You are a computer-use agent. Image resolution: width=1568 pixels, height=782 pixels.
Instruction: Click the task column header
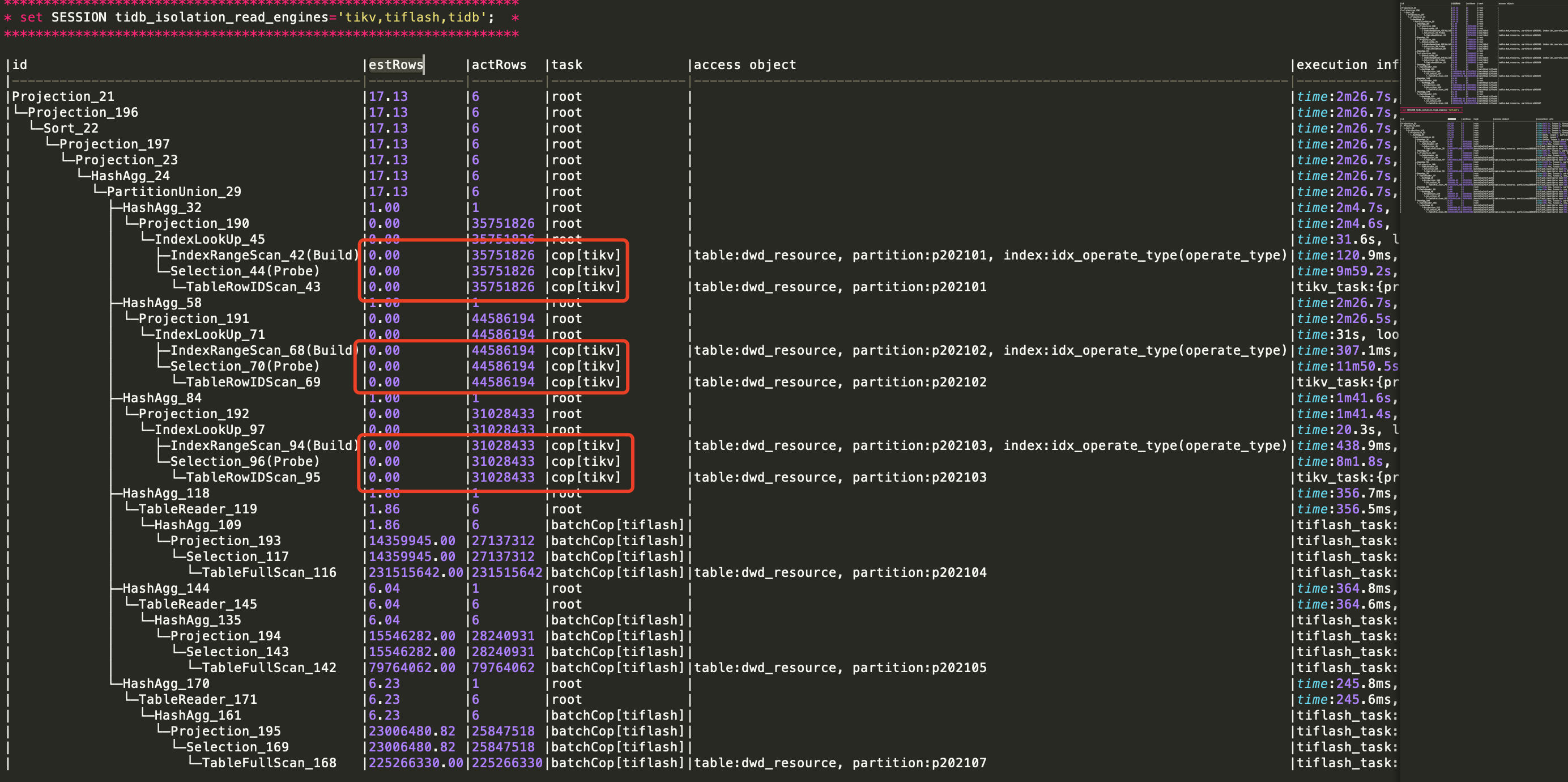point(566,65)
